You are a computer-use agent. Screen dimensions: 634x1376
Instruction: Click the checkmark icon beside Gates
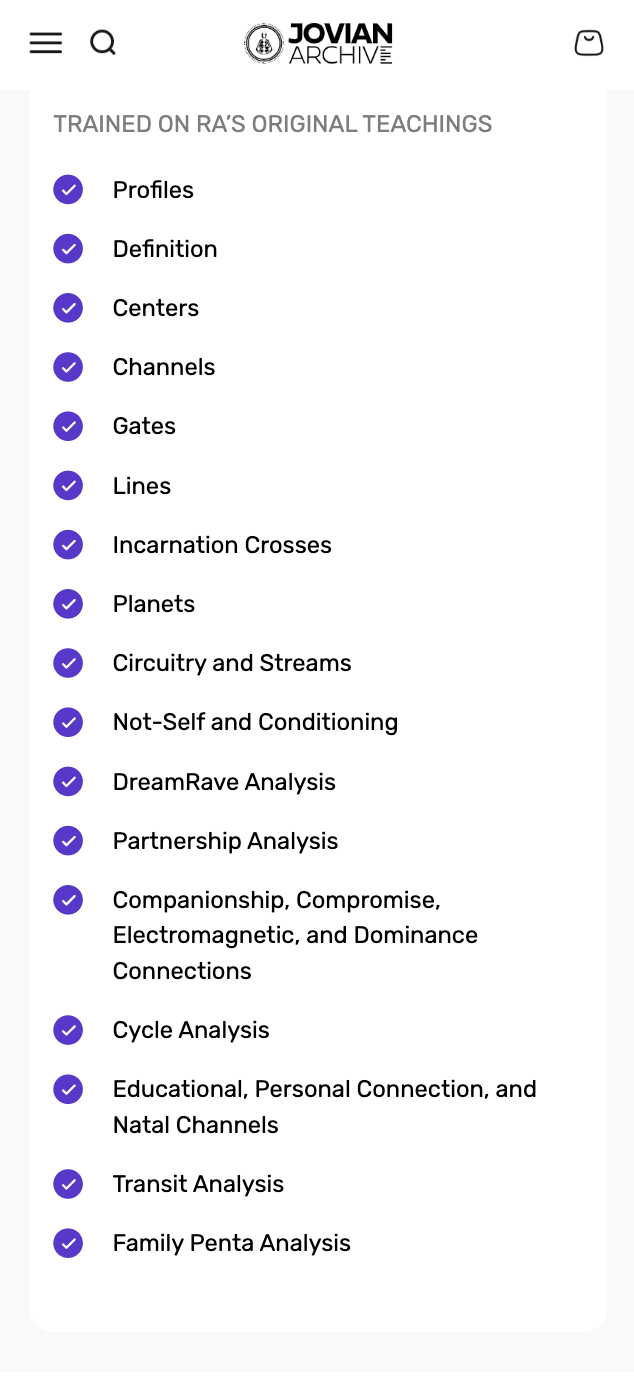tap(68, 426)
